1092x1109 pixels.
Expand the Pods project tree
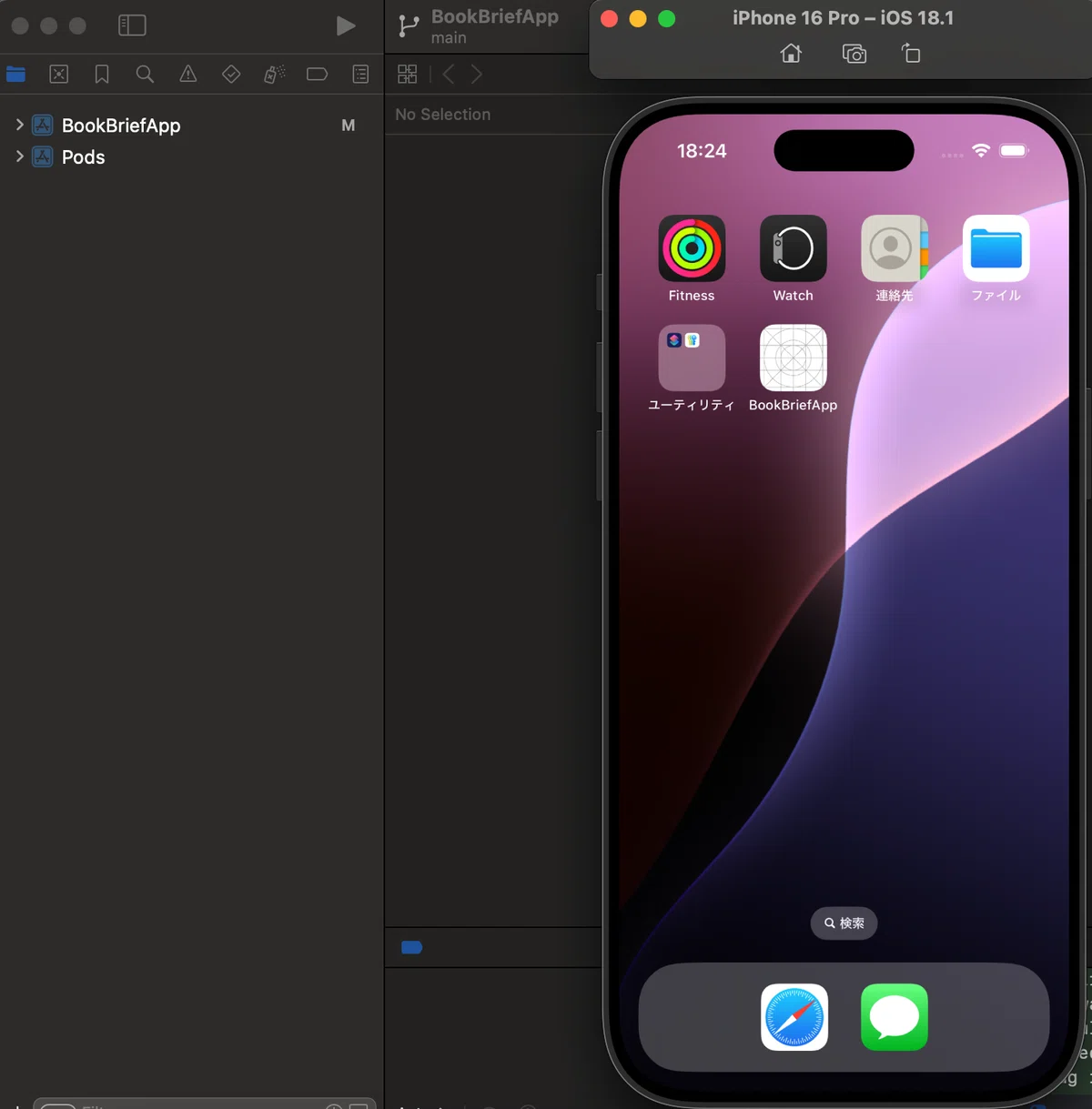click(x=19, y=156)
